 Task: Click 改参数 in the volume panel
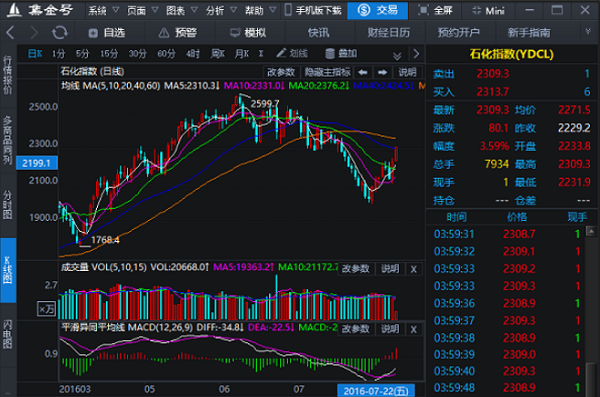tap(355, 269)
